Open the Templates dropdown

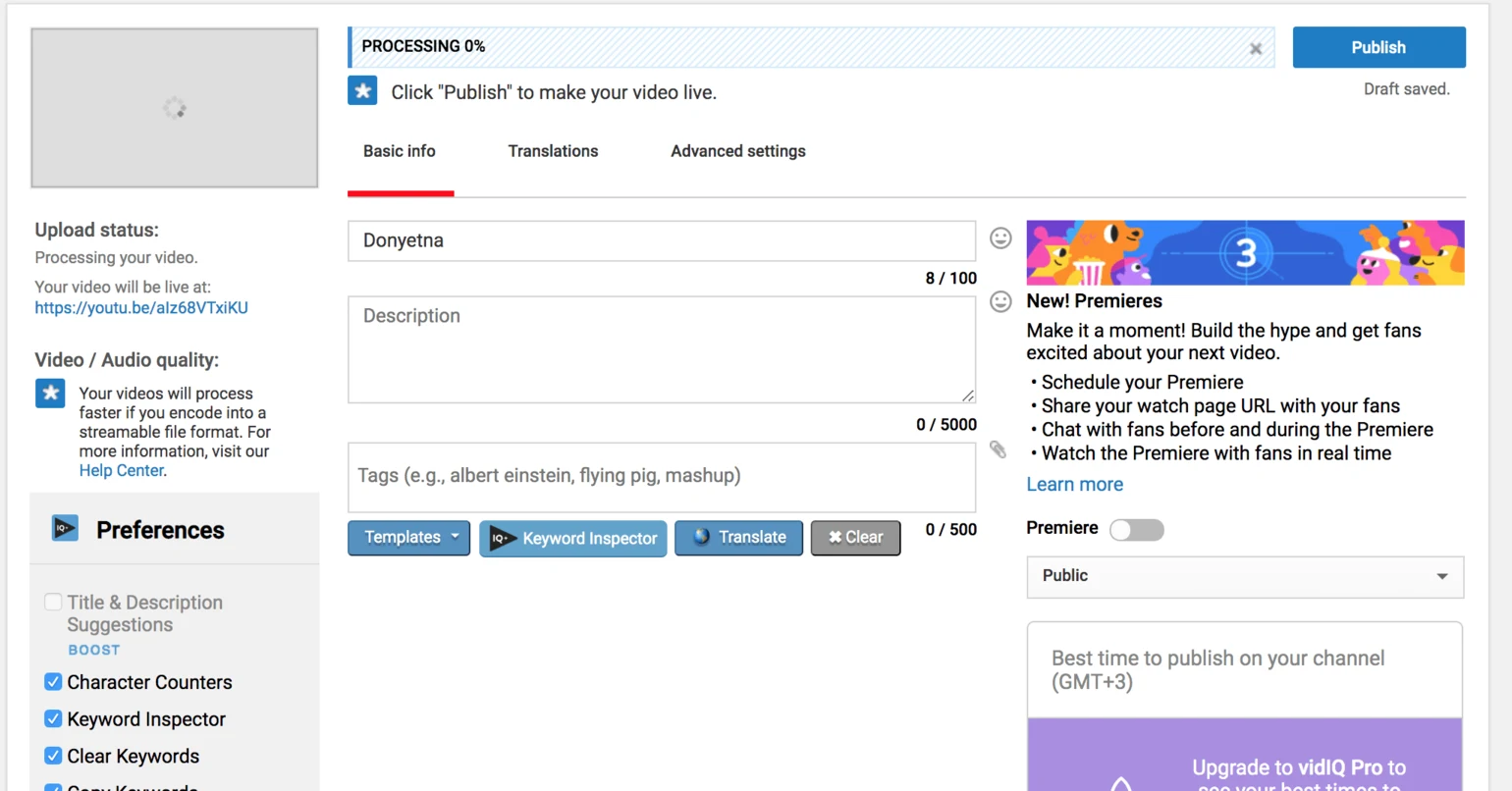pos(408,537)
